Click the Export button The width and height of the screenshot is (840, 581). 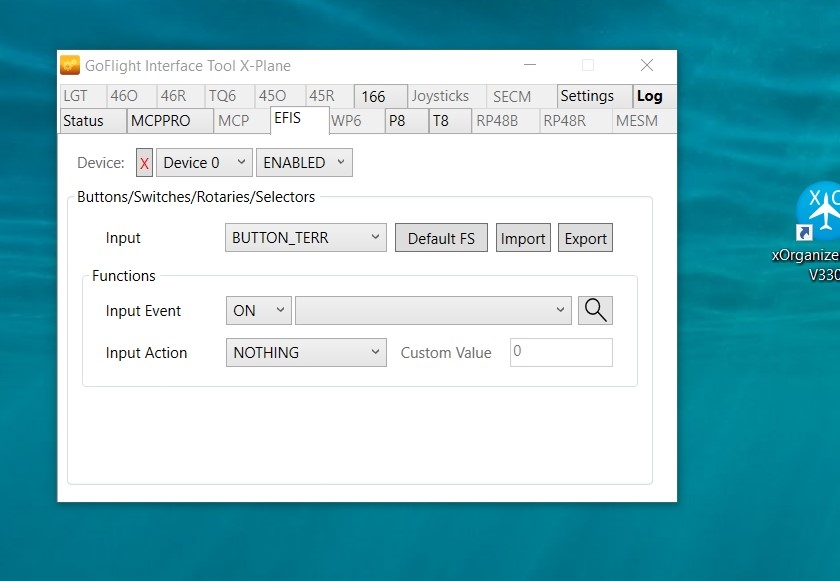tap(585, 238)
